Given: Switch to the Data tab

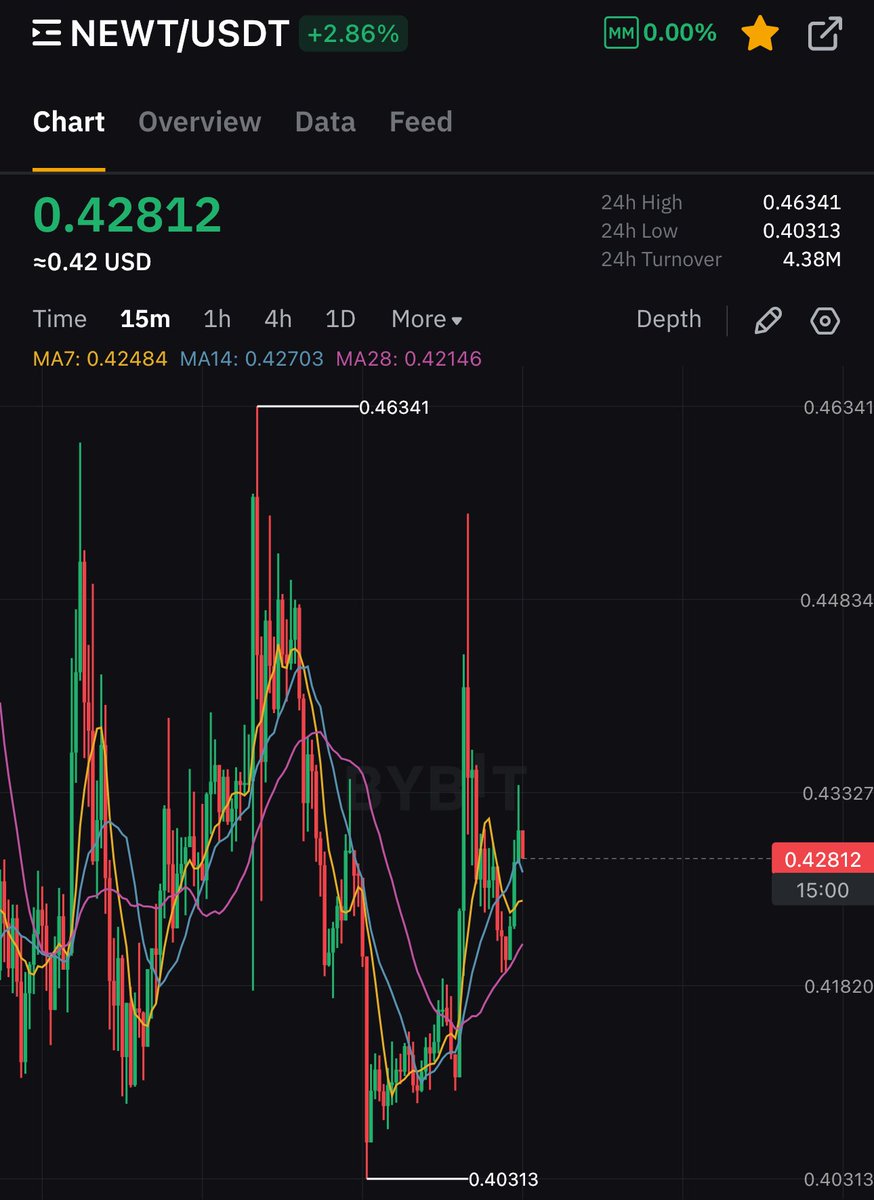Looking at the screenshot, I should pyautogui.click(x=325, y=122).
